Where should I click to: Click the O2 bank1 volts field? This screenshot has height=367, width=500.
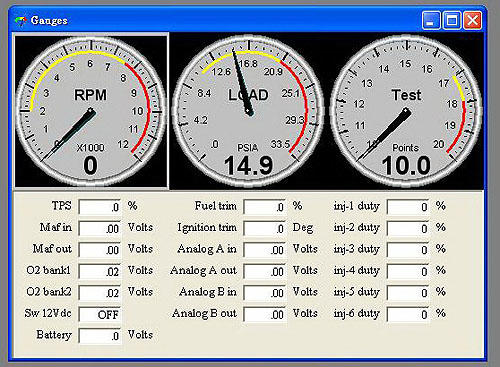[100, 271]
